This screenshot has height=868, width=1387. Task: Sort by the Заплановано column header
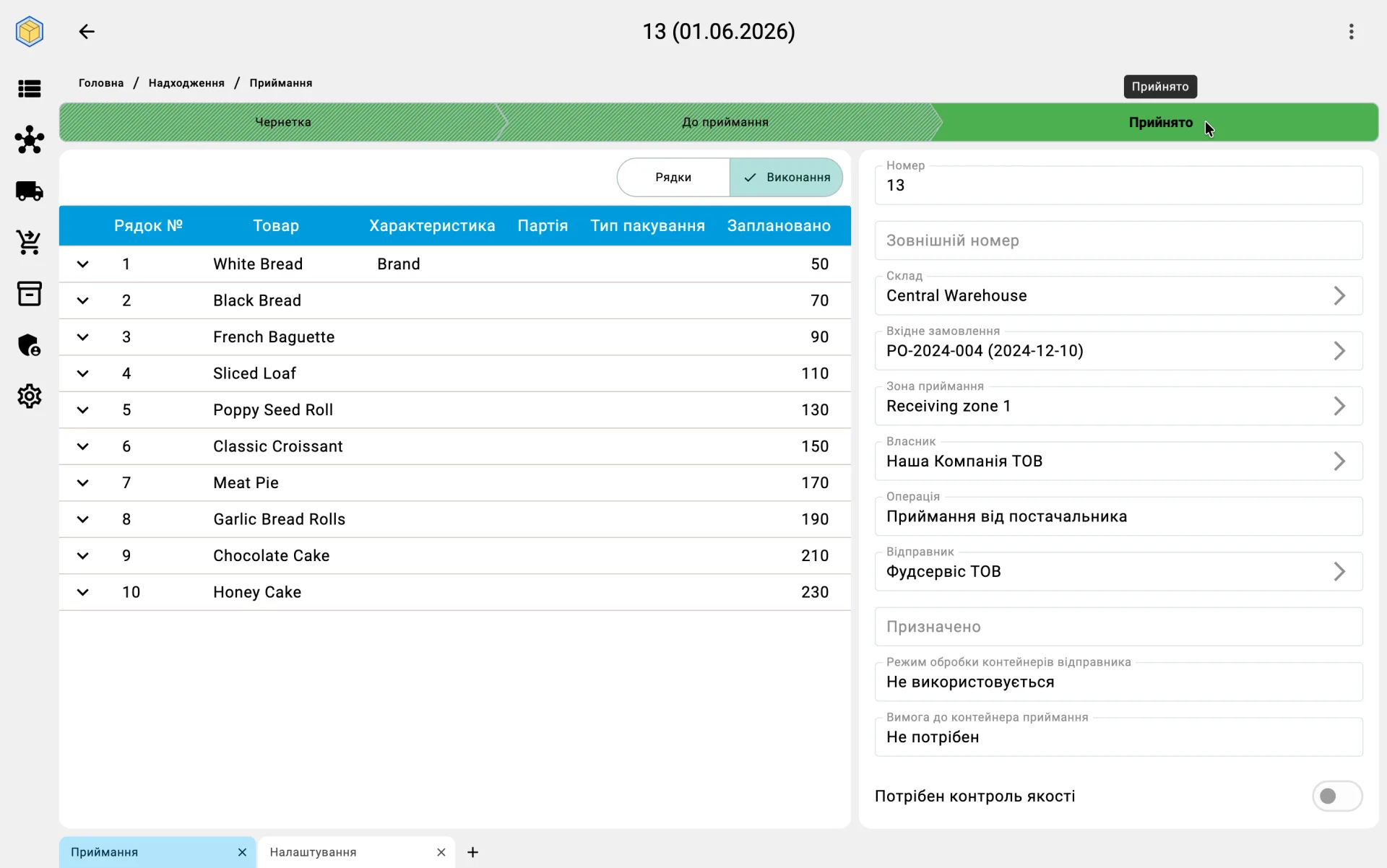(779, 226)
